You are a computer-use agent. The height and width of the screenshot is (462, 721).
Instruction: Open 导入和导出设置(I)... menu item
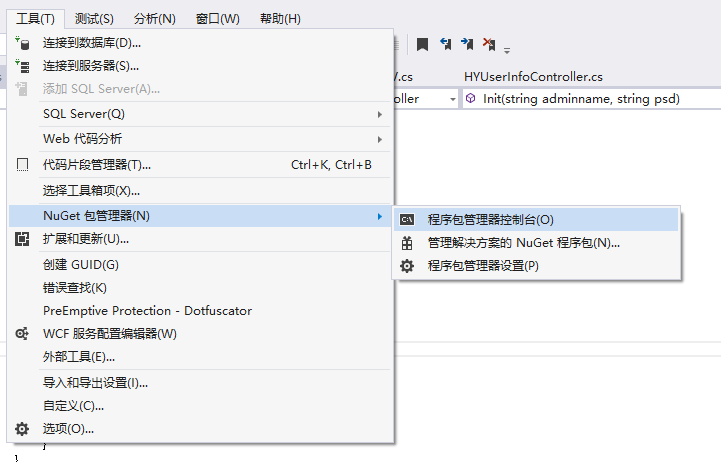[200, 382]
